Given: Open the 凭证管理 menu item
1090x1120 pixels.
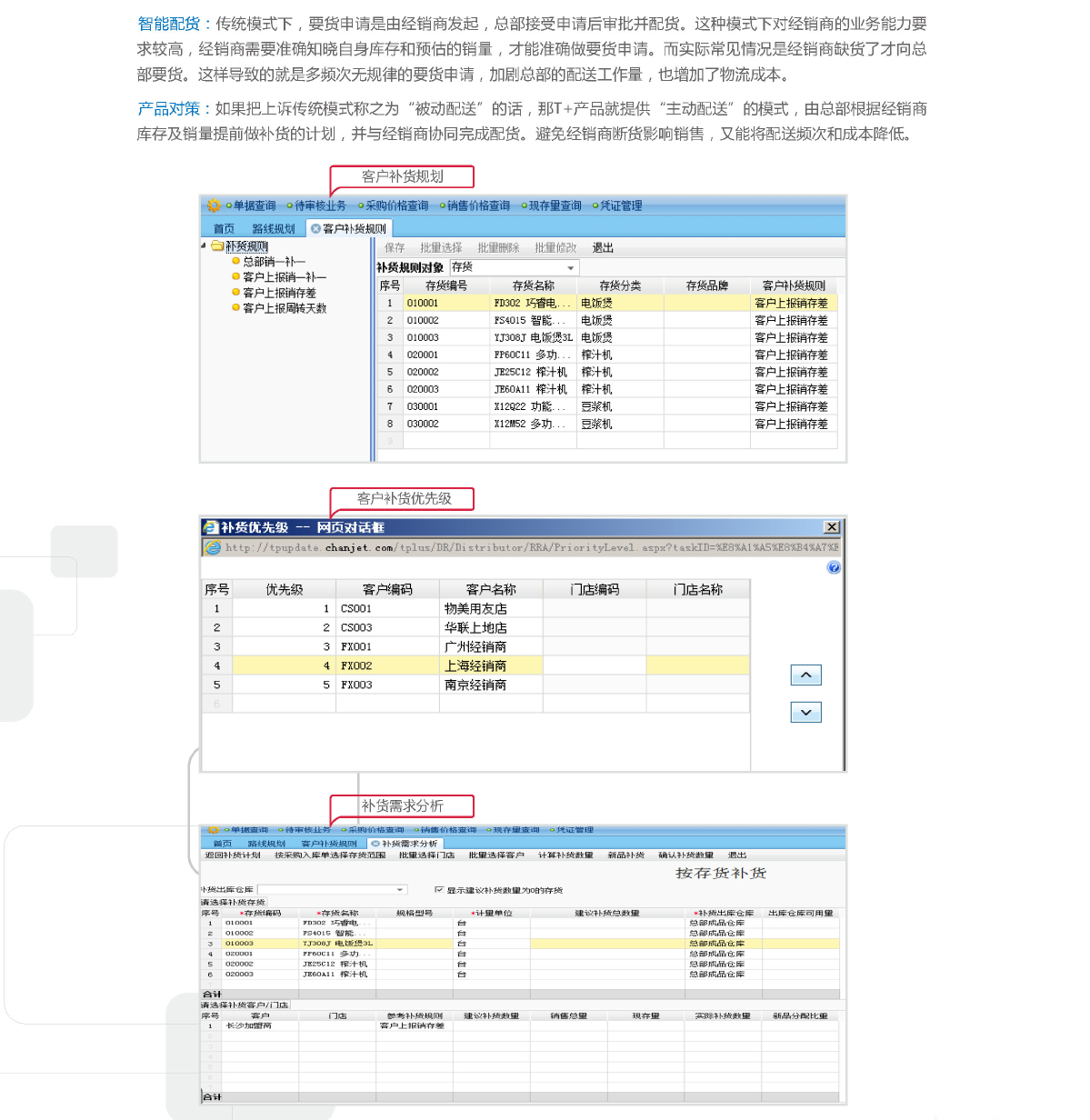Looking at the screenshot, I should 621,206.
